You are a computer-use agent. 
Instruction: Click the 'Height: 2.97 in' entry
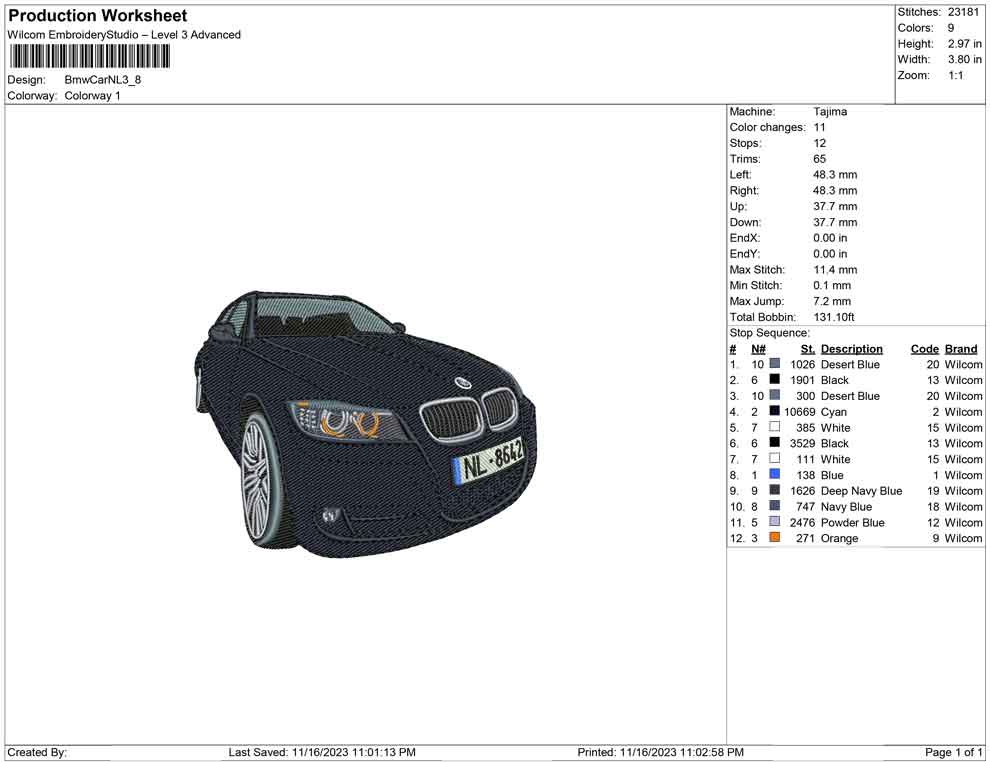pos(939,44)
